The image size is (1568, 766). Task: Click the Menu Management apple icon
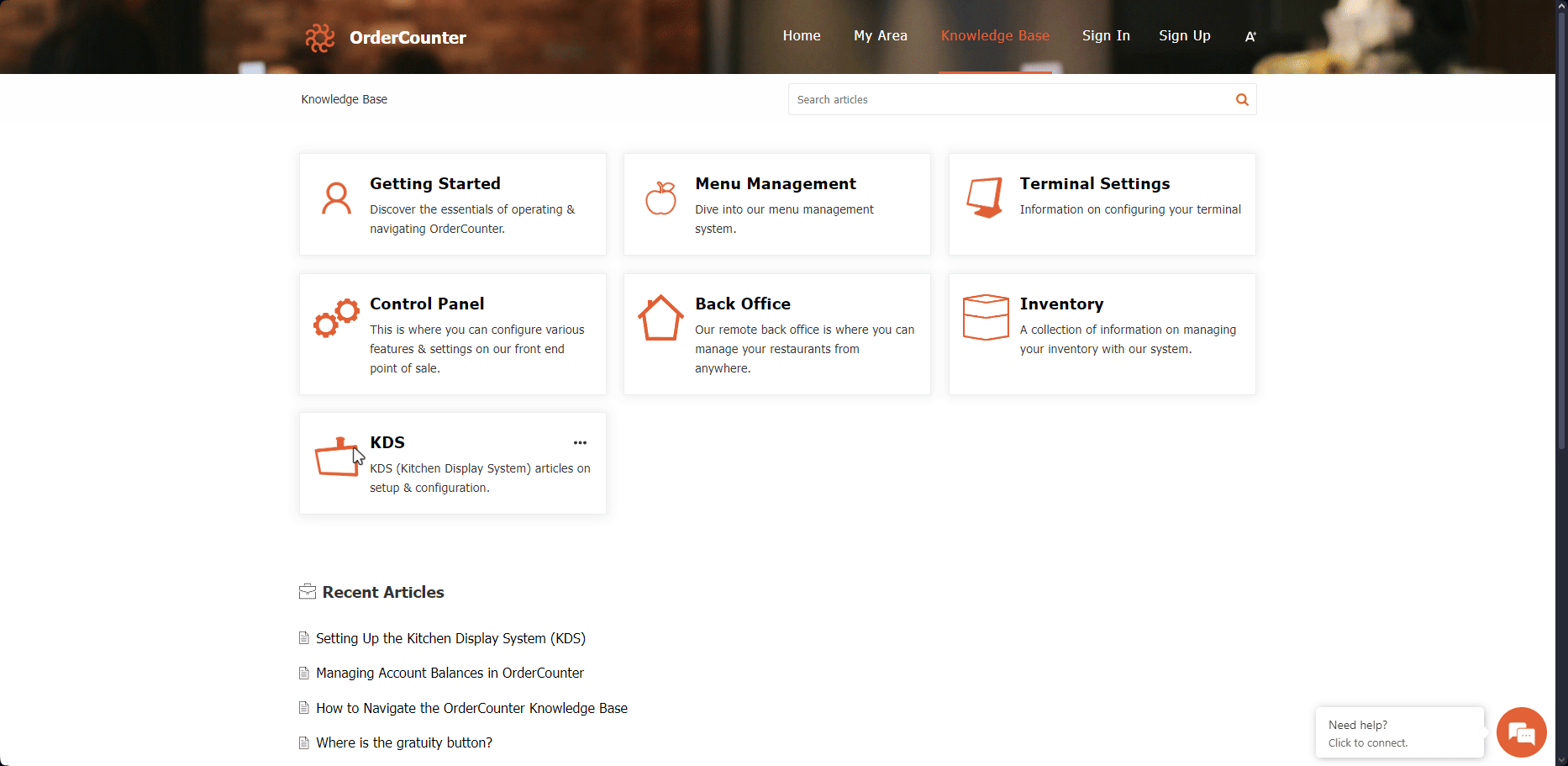click(x=660, y=198)
